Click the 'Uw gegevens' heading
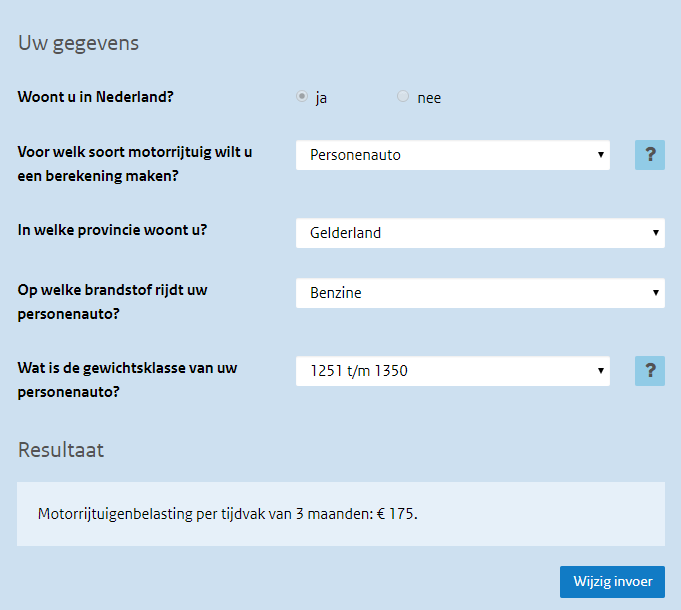Image resolution: width=681 pixels, height=610 pixels. pyautogui.click(x=78, y=43)
